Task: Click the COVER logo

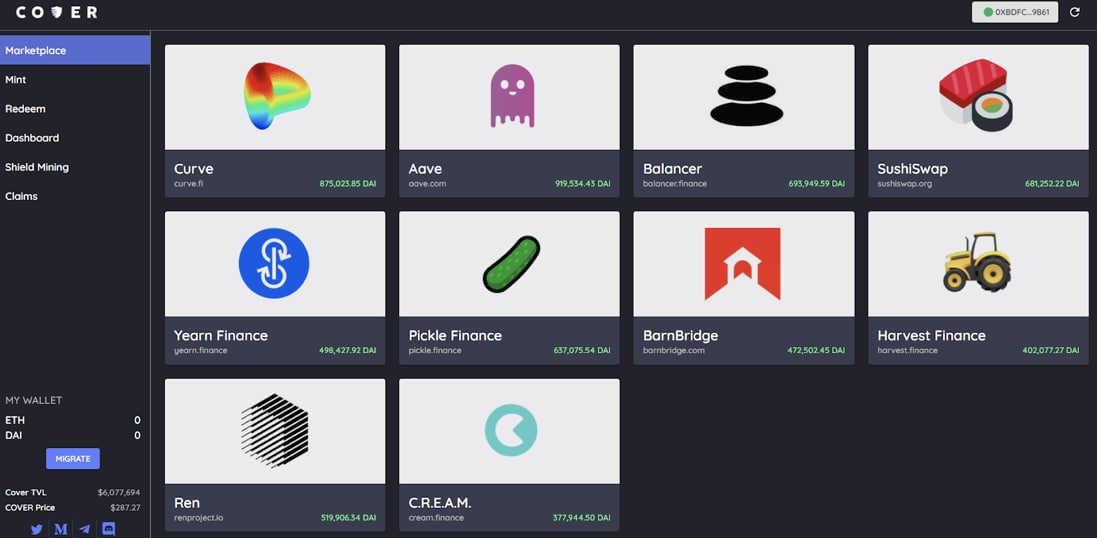Action: tap(56, 12)
